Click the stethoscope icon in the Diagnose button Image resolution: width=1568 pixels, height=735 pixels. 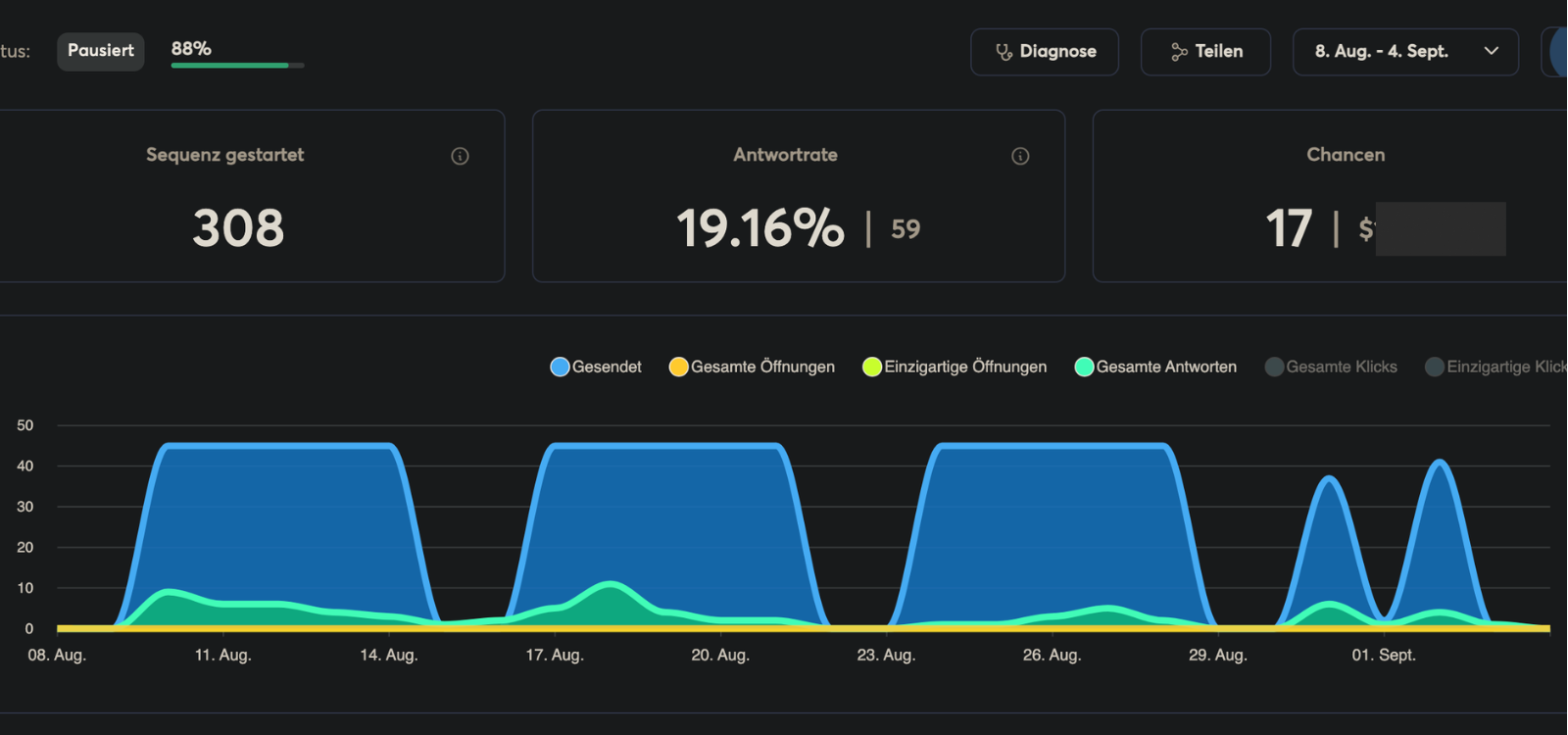[1004, 52]
